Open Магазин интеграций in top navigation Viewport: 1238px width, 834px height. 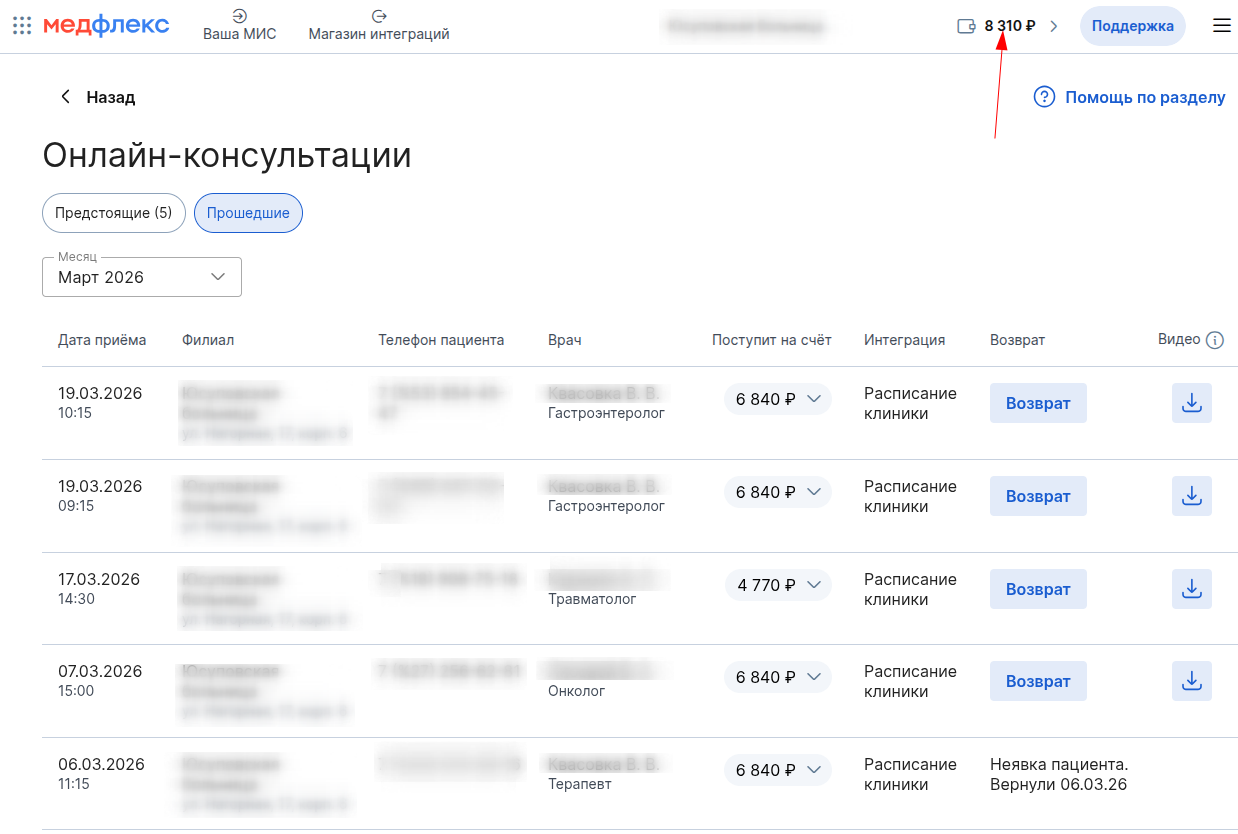379,26
